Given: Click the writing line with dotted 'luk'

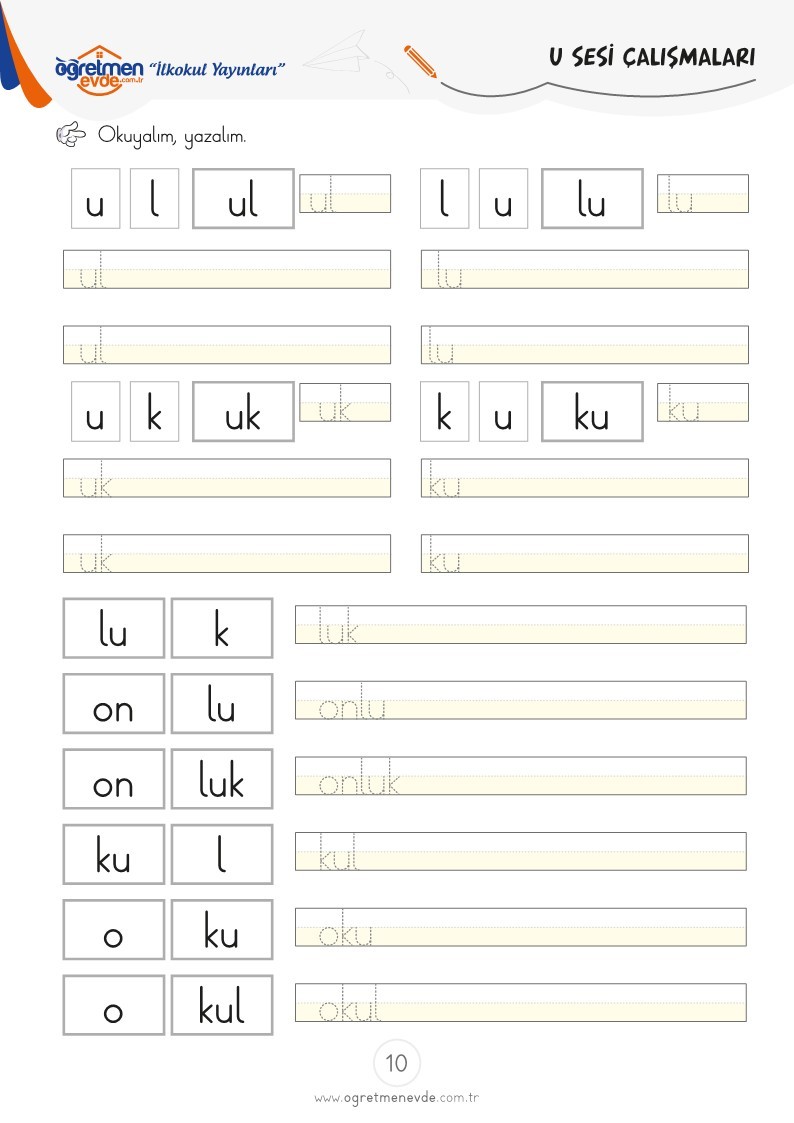Looking at the screenshot, I should click(x=521, y=625).
